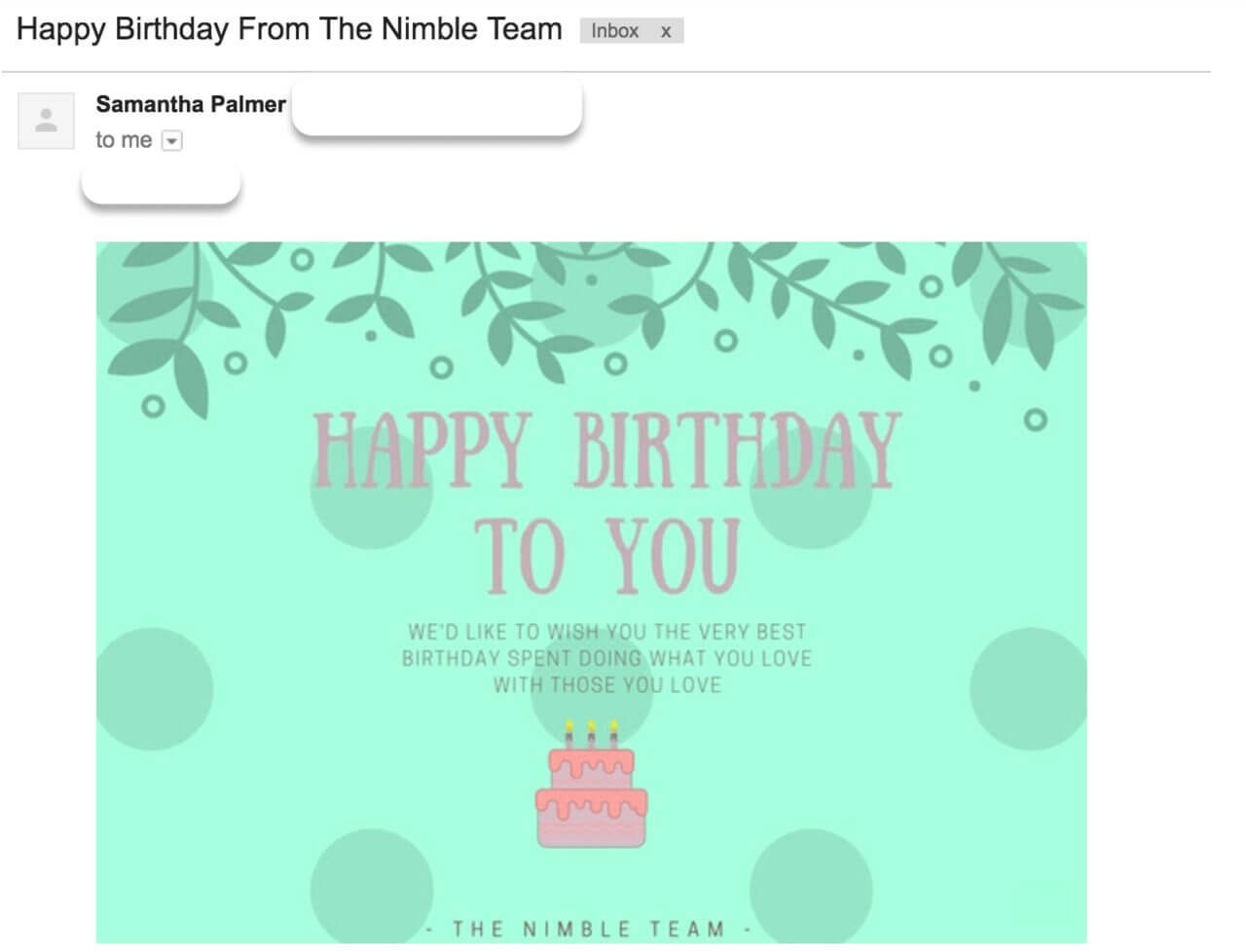Click the "to me" recipient text
The image size is (1246, 952).
click(x=124, y=140)
